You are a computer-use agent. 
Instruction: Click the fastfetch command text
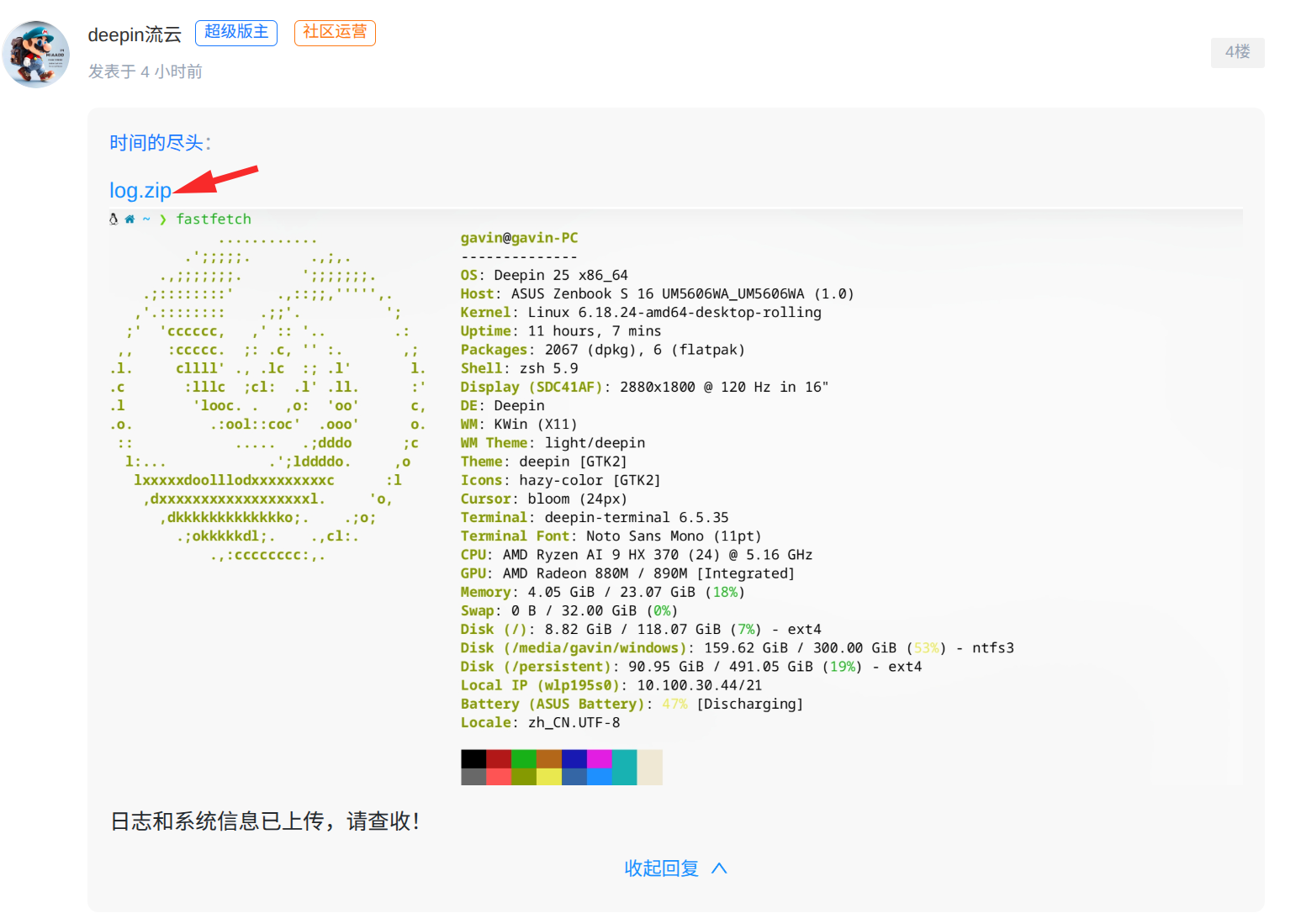click(x=214, y=219)
